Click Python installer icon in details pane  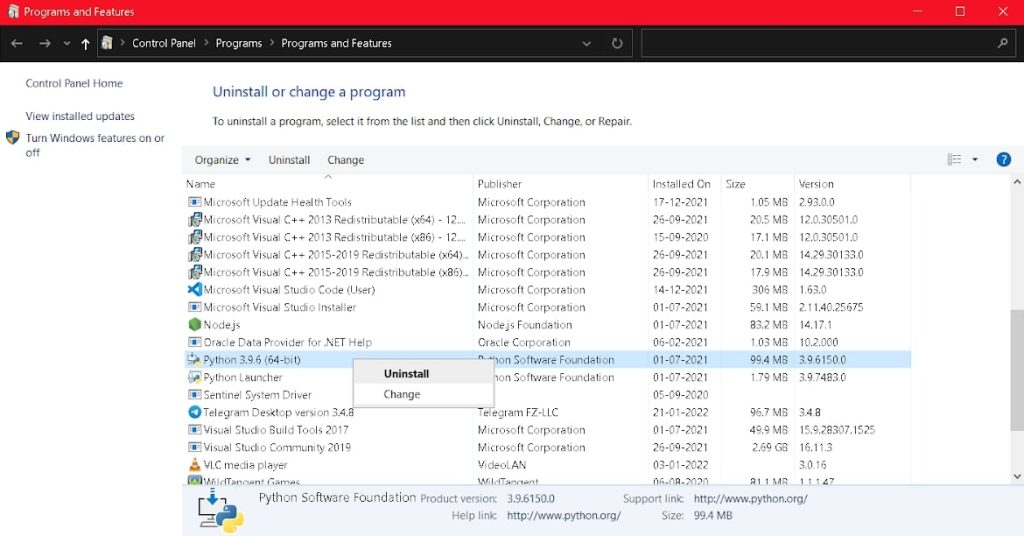pyautogui.click(x=221, y=511)
